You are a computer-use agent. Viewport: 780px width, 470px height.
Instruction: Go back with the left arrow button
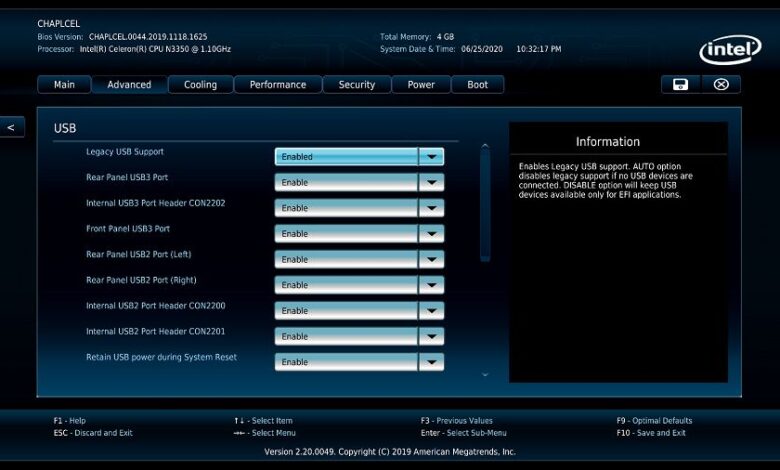click(11, 127)
